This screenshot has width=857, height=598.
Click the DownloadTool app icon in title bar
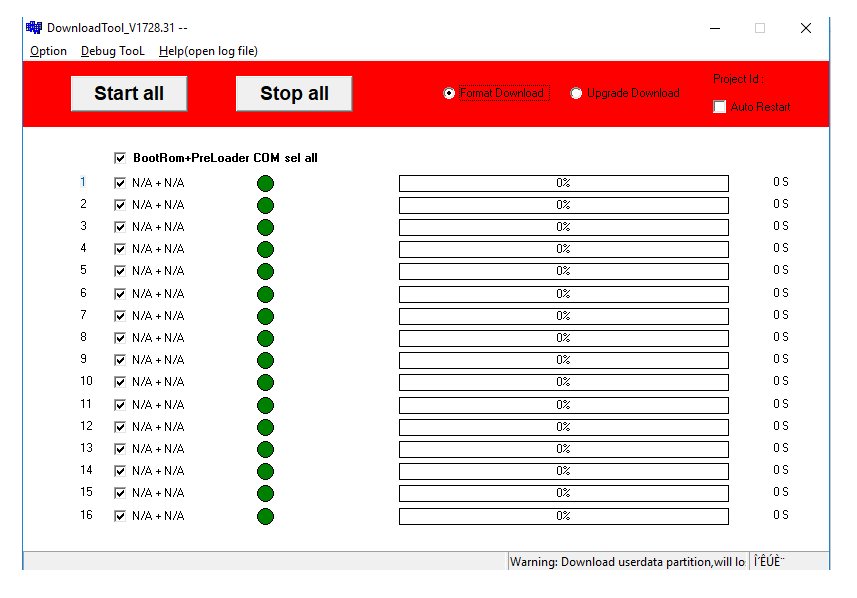[x=34, y=27]
